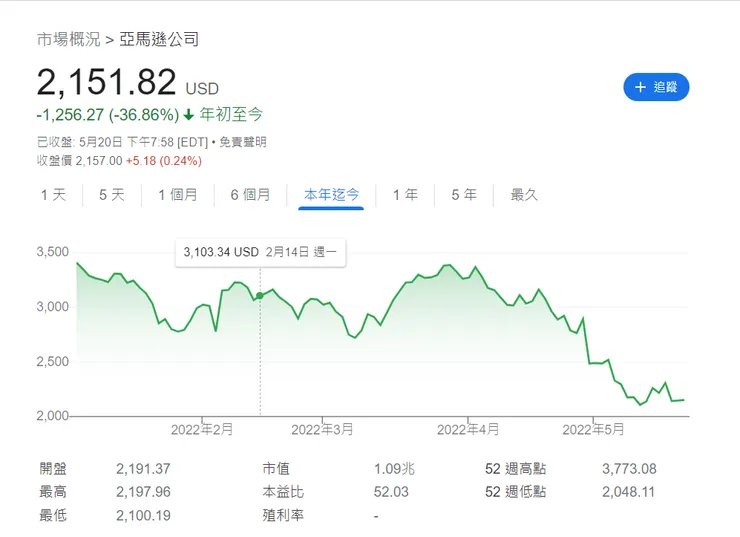Switch to the 5 年 tab
The height and width of the screenshot is (537, 740).
pos(464,195)
